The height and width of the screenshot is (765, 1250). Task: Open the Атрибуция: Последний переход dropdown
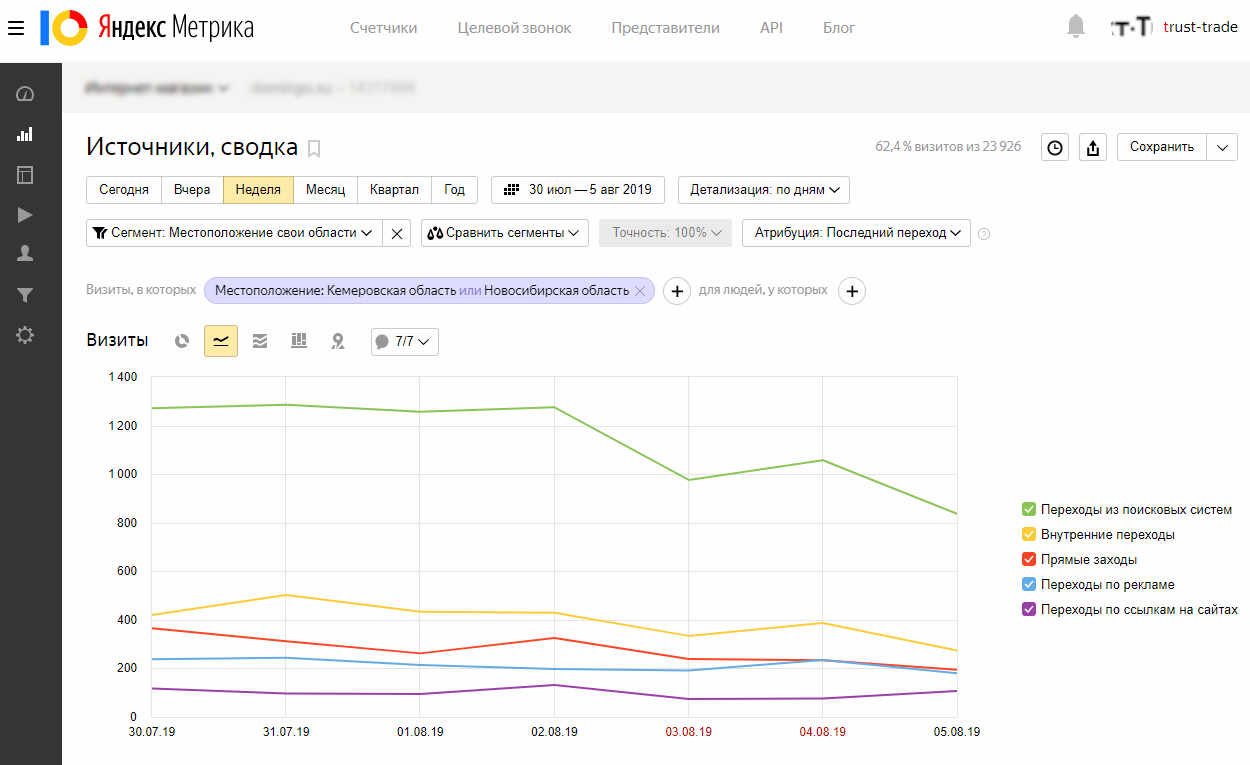[856, 233]
